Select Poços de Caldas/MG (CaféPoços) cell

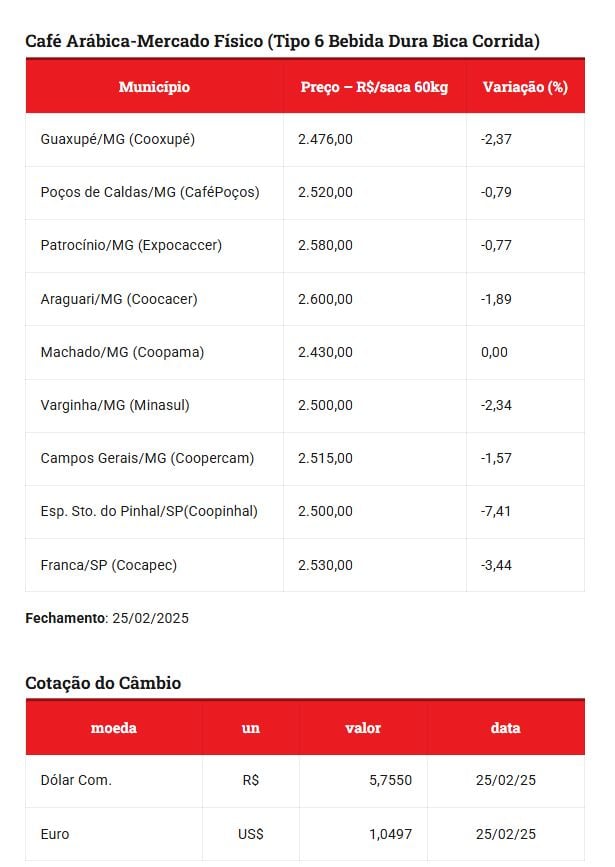point(150,192)
